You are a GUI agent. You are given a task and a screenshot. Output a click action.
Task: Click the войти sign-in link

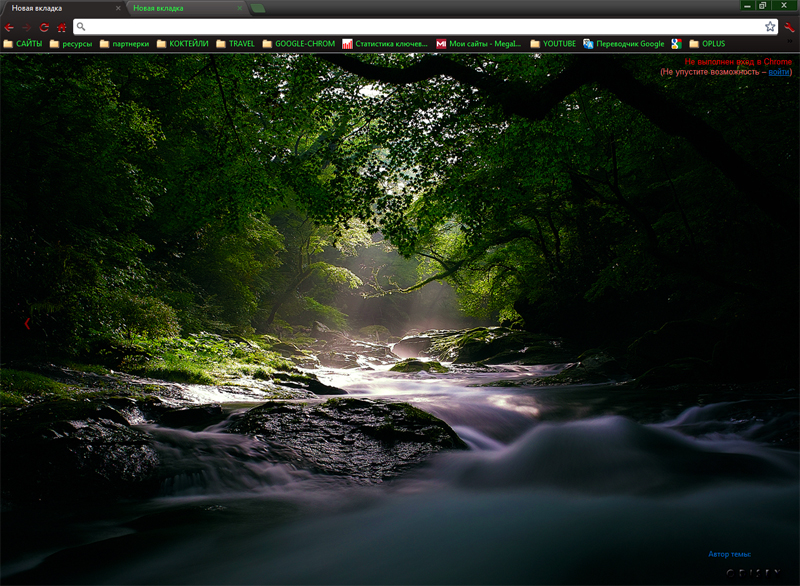click(779, 72)
